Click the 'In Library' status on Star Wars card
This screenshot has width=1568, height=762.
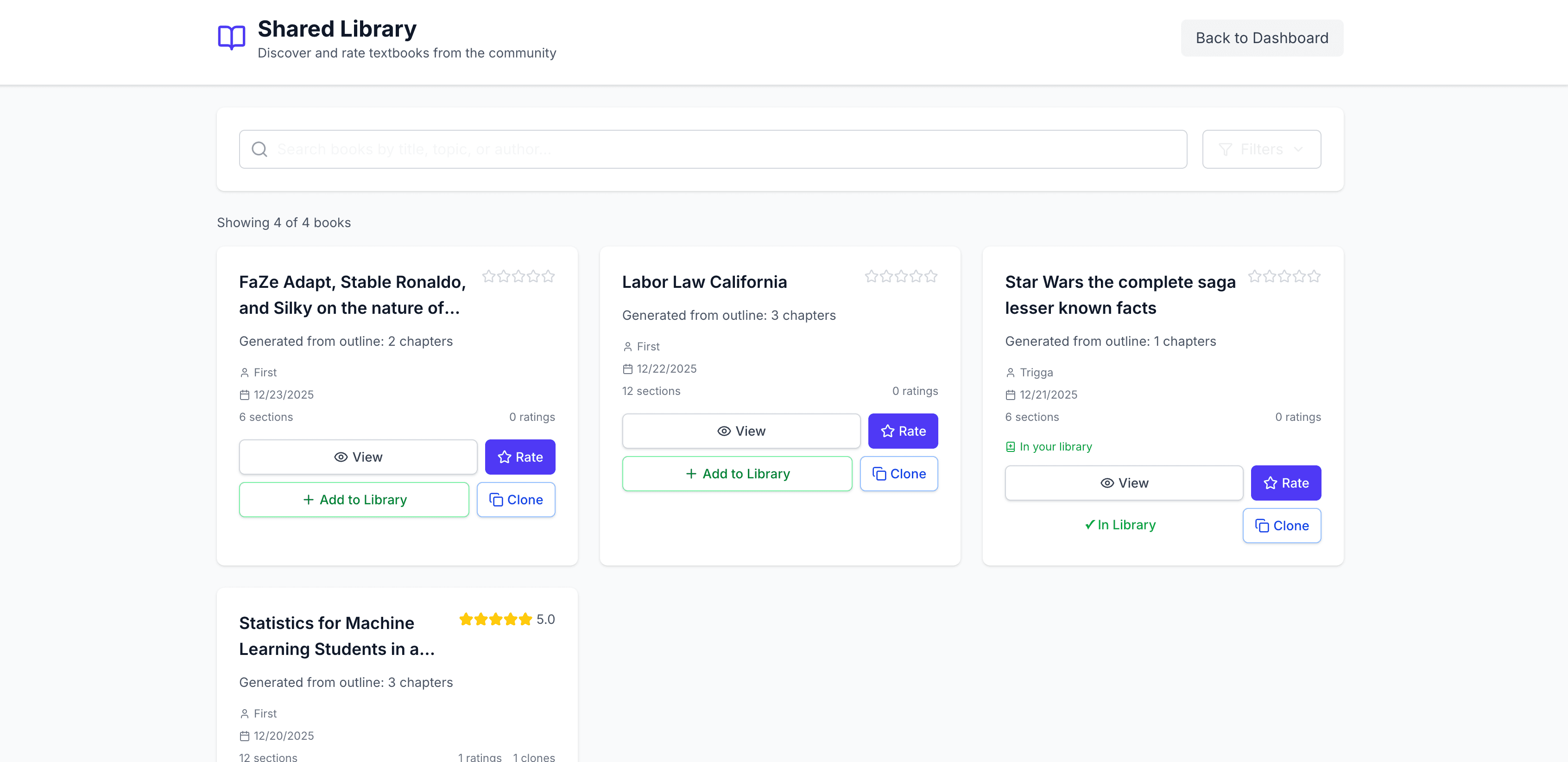[1120, 525]
